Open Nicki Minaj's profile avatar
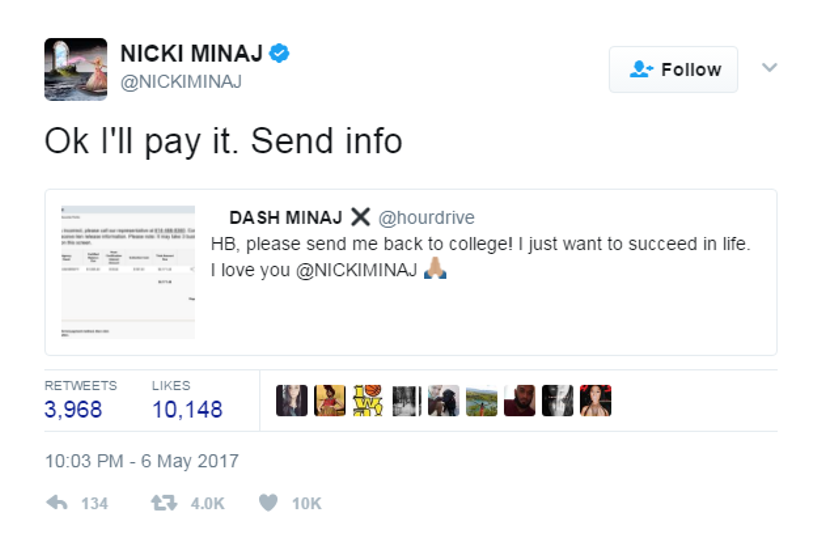Viewport: 819px width, 541px height. click(76, 69)
